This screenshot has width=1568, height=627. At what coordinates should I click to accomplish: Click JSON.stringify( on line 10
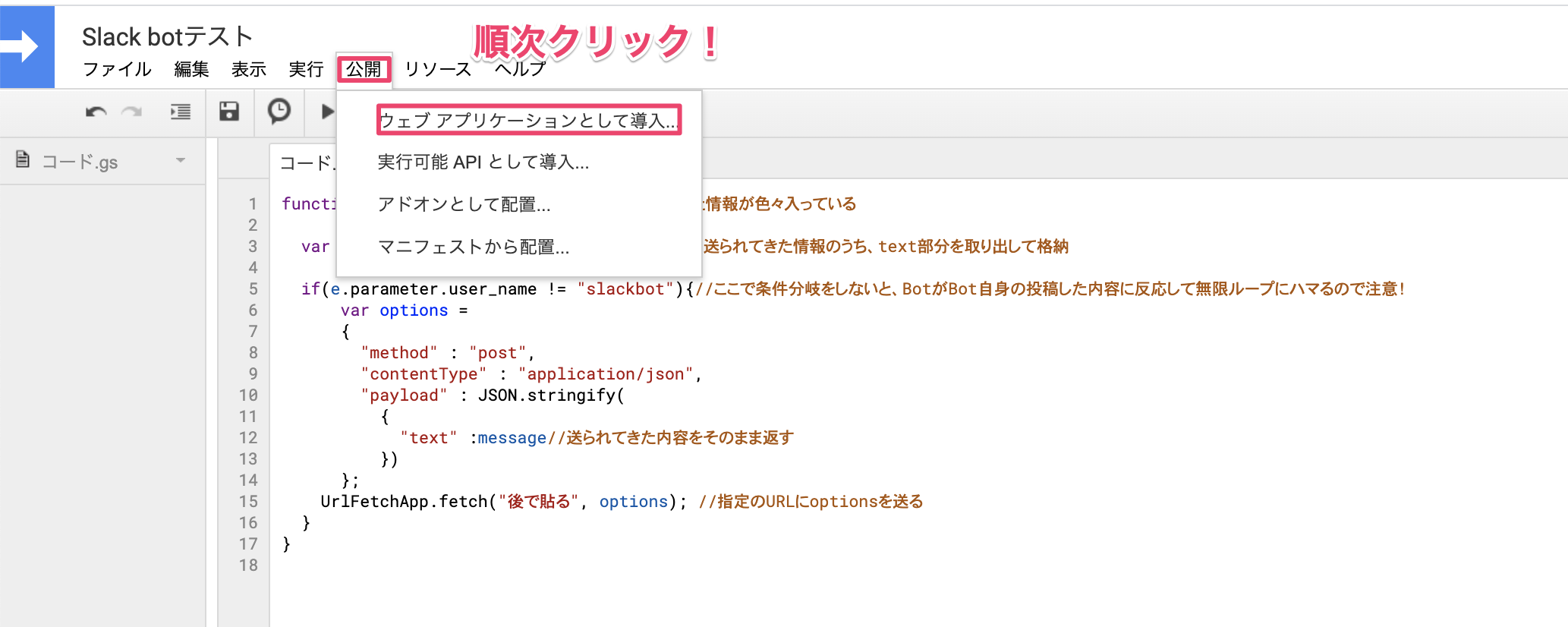pos(551,395)
